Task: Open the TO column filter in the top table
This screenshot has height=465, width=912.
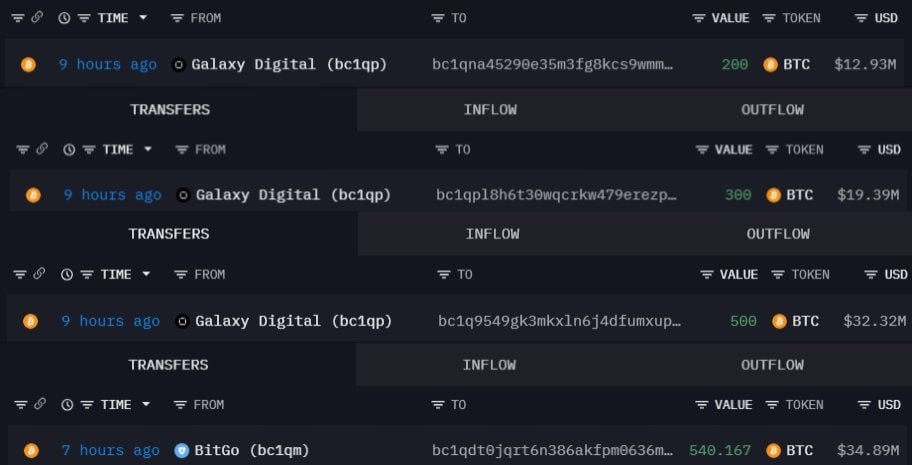Action: pos(438,18)
